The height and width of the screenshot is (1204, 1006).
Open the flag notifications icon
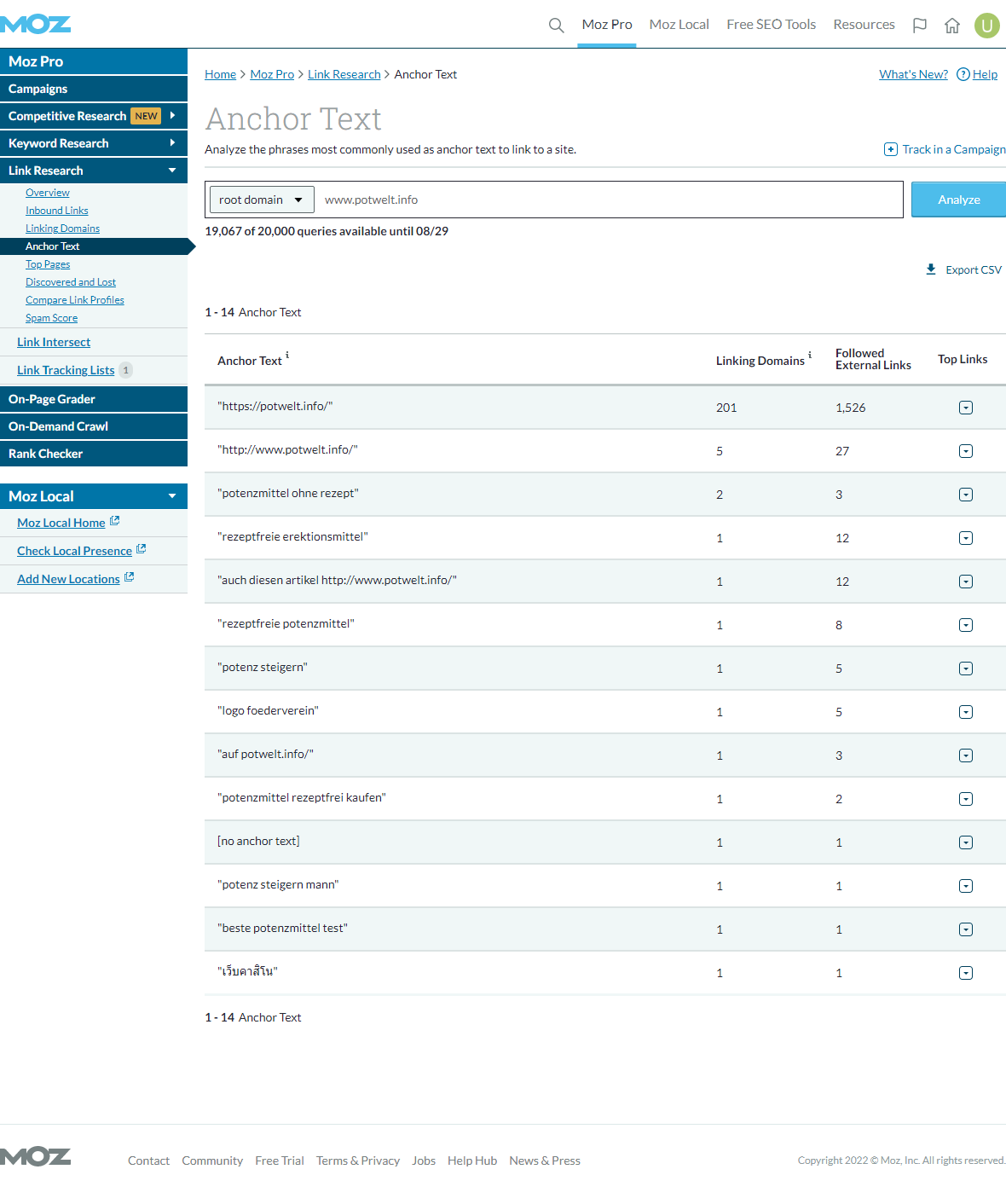(x=919, y=25)
